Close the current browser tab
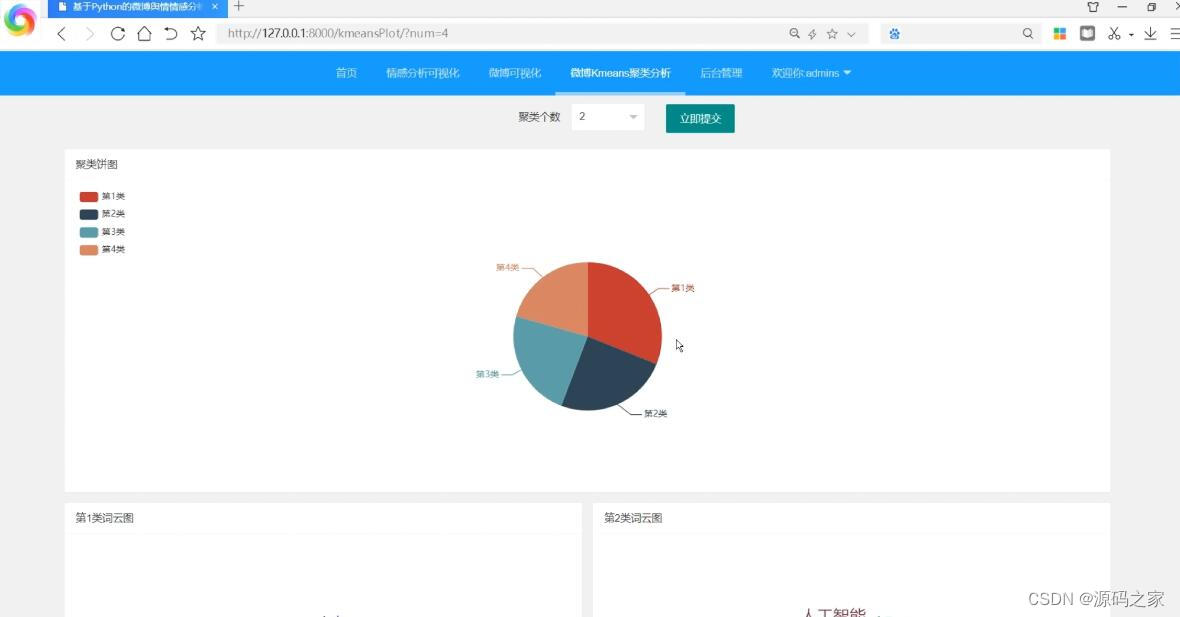Screen dimensions: 1180x617 tap(214, 7)
